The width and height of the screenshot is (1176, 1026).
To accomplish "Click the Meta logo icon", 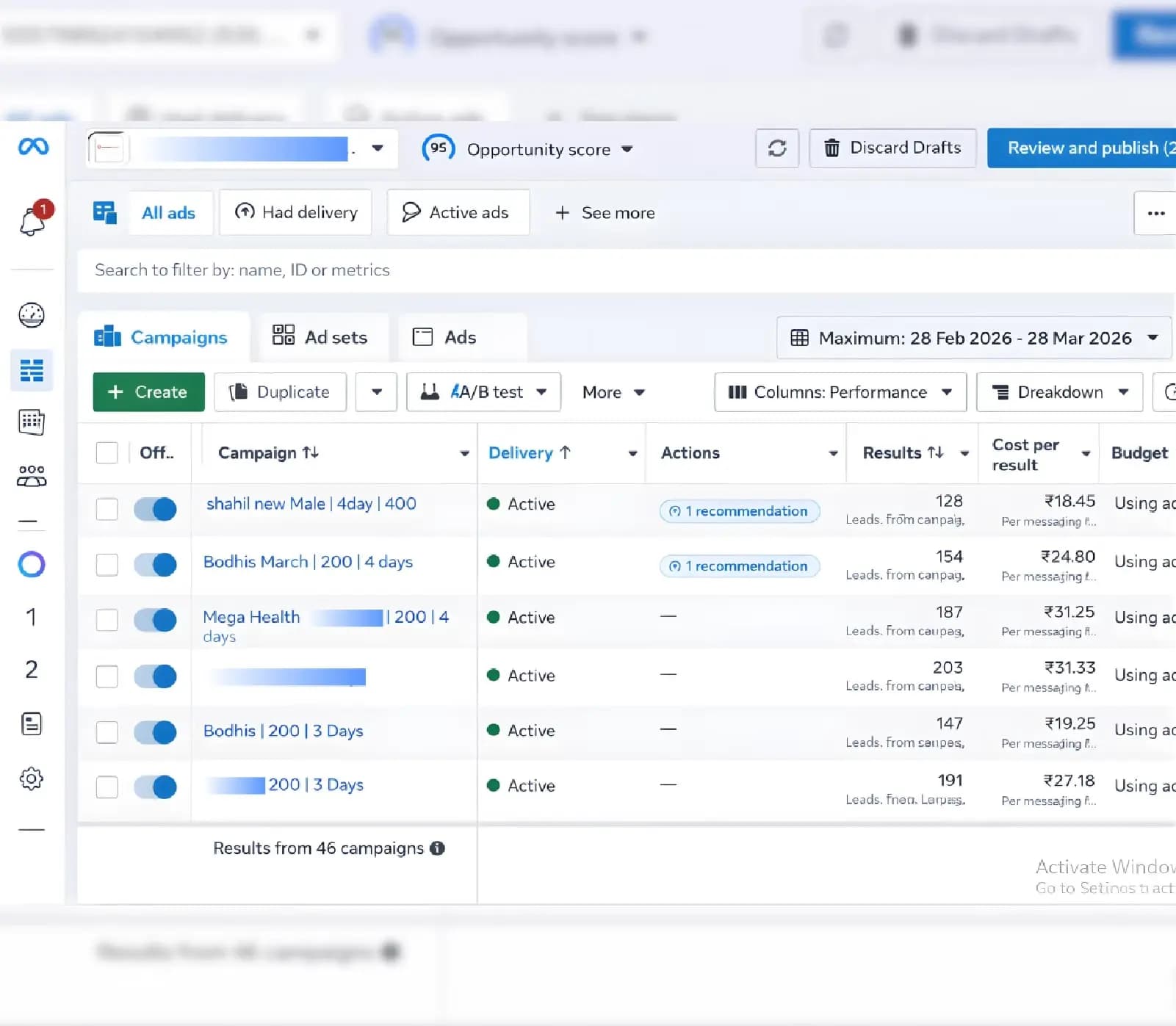I will click(33, 147).
